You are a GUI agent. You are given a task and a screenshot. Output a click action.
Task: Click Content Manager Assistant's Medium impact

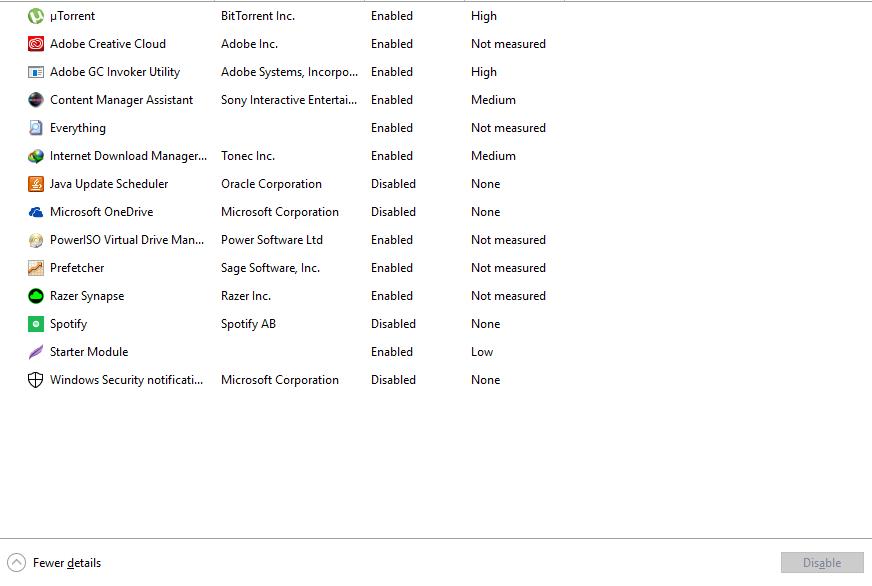(x=493, y=100)
